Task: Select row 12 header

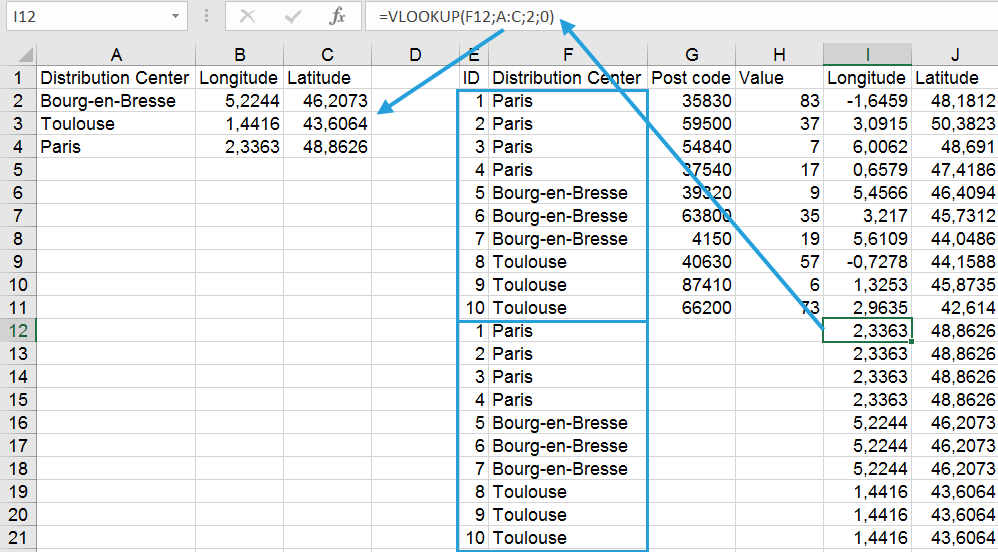Action: click(x=18, y=331)
